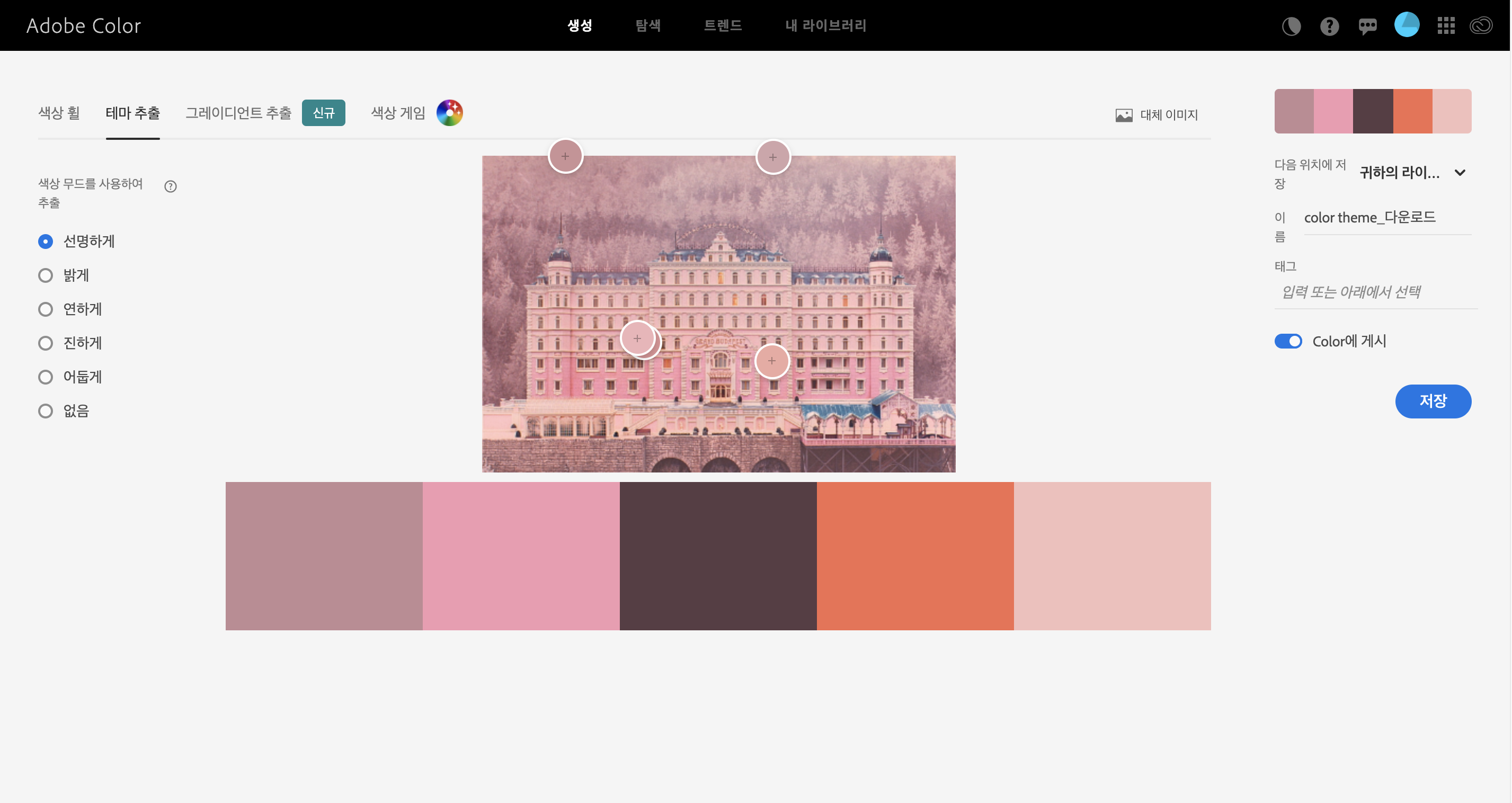Click the feedback speech bubble icon
The width and height of the screenshot is (1512, 803).
pyautogui.click(x=1367, y=26)
